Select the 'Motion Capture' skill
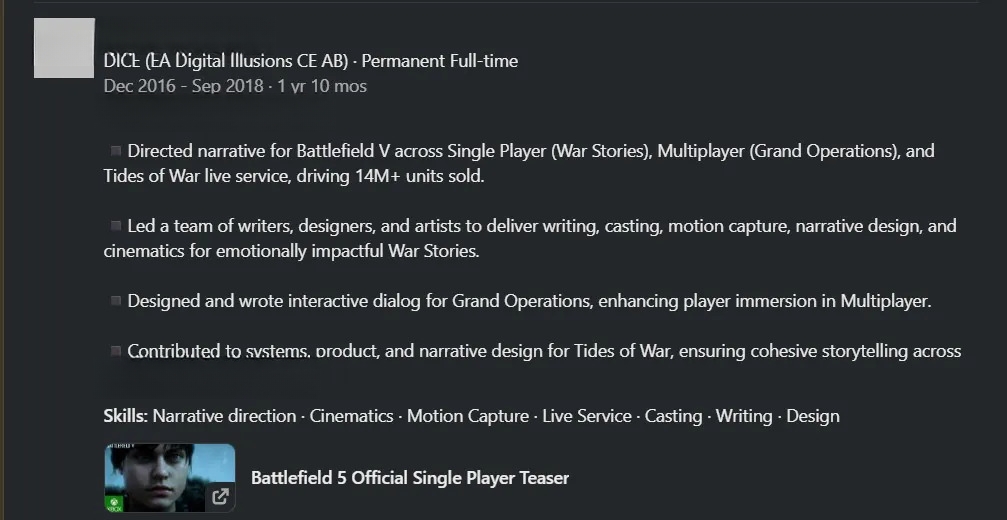This screenshot has width=1007, height=520. 468,416
